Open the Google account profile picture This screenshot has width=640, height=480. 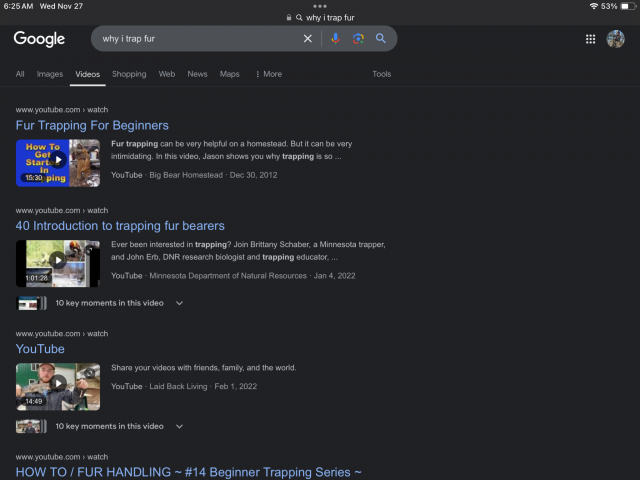[x=615, y=39]
